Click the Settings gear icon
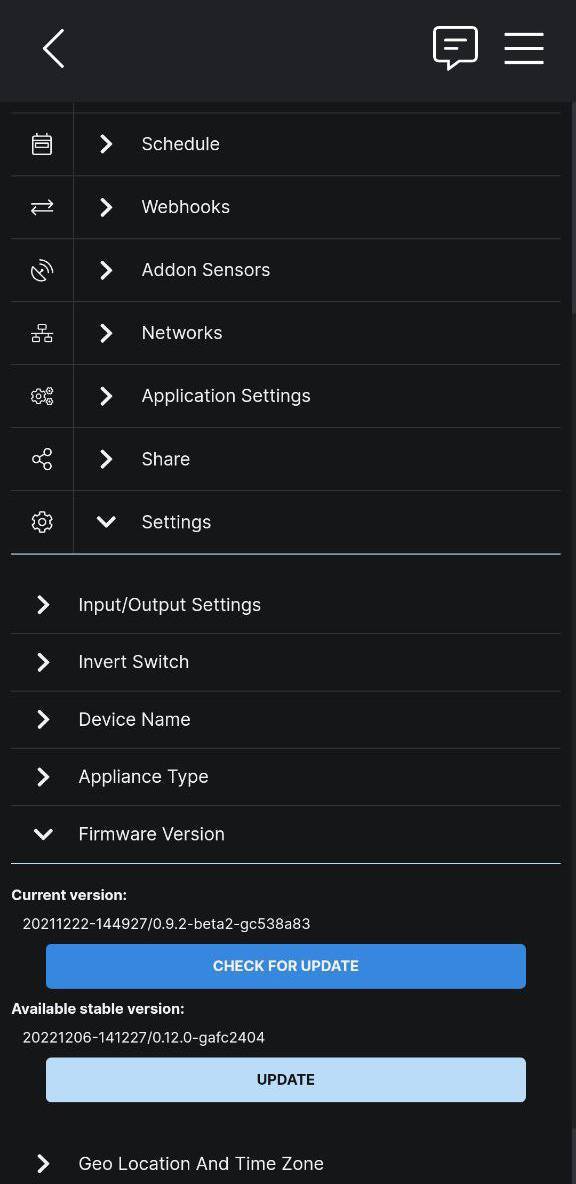Image resolution: width=576 pixels, height=1184 pixels. click(42, 522)
